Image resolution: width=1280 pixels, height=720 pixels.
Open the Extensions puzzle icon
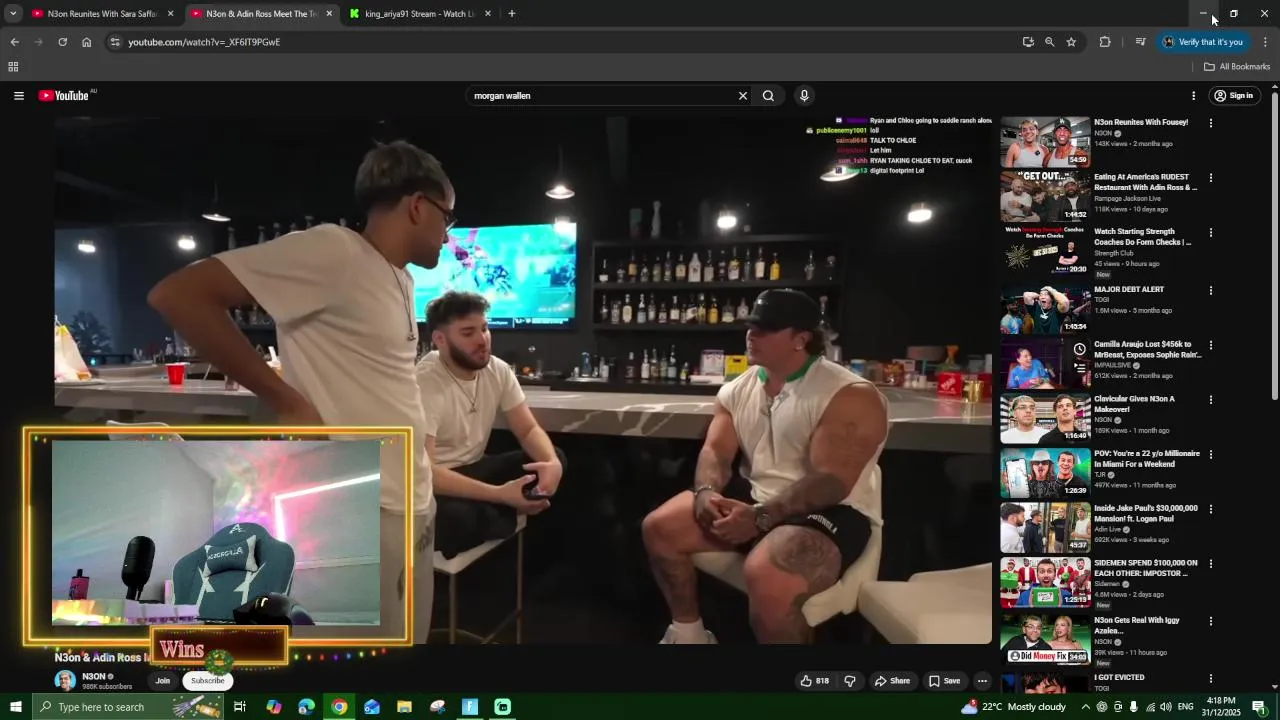[1105, 42]
